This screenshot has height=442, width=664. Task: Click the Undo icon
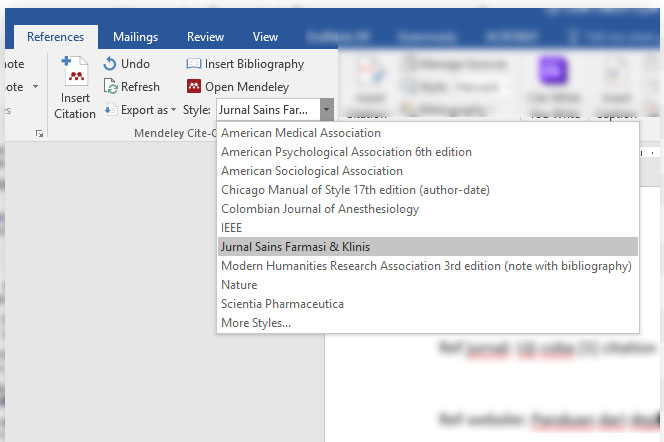pos(110,64)
